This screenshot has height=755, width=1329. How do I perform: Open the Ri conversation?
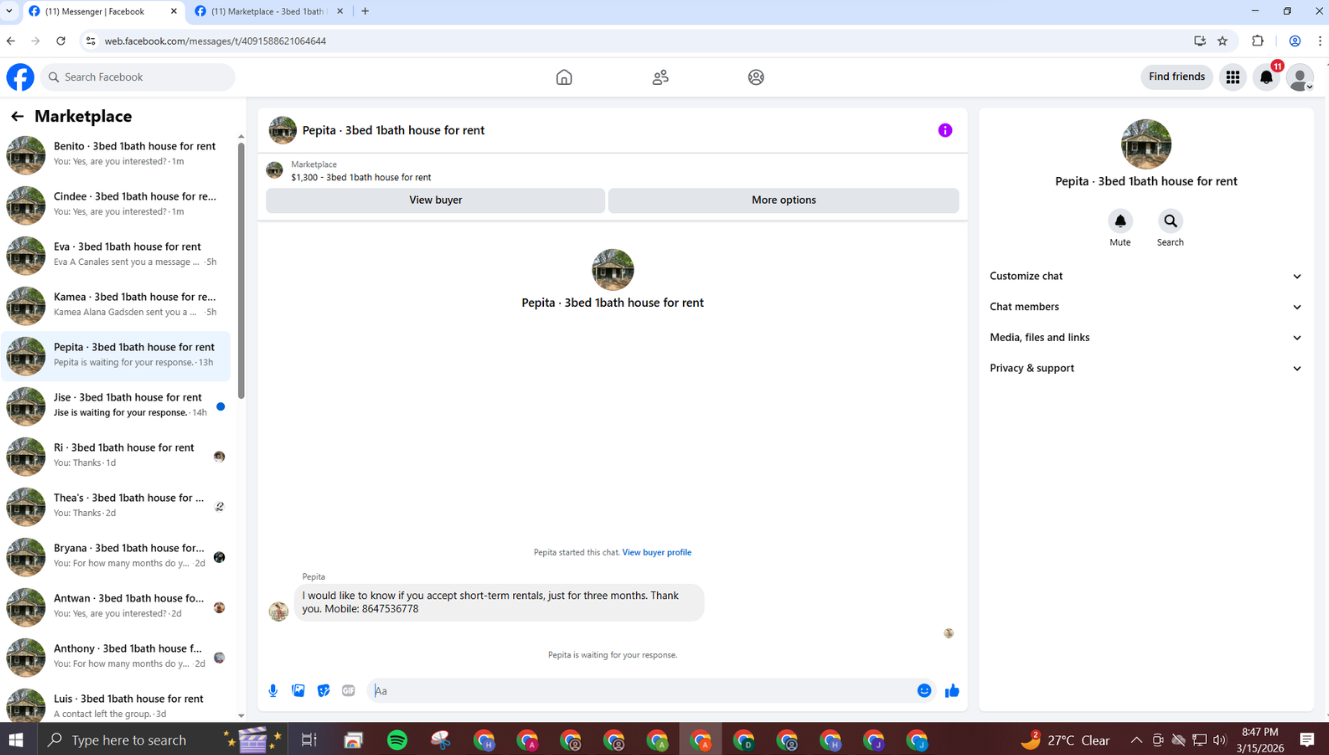116,455
